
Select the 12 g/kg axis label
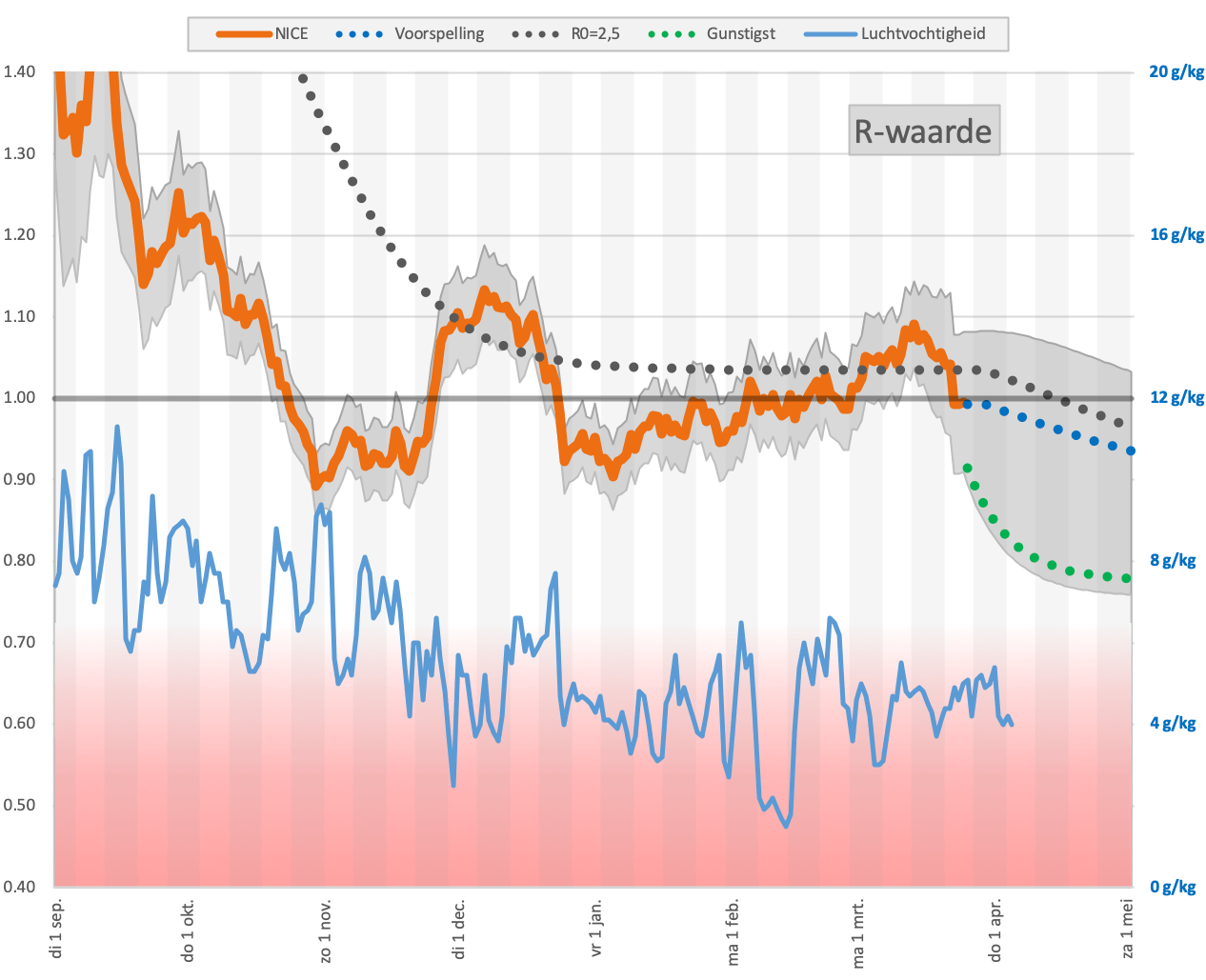pos(1176,398)
